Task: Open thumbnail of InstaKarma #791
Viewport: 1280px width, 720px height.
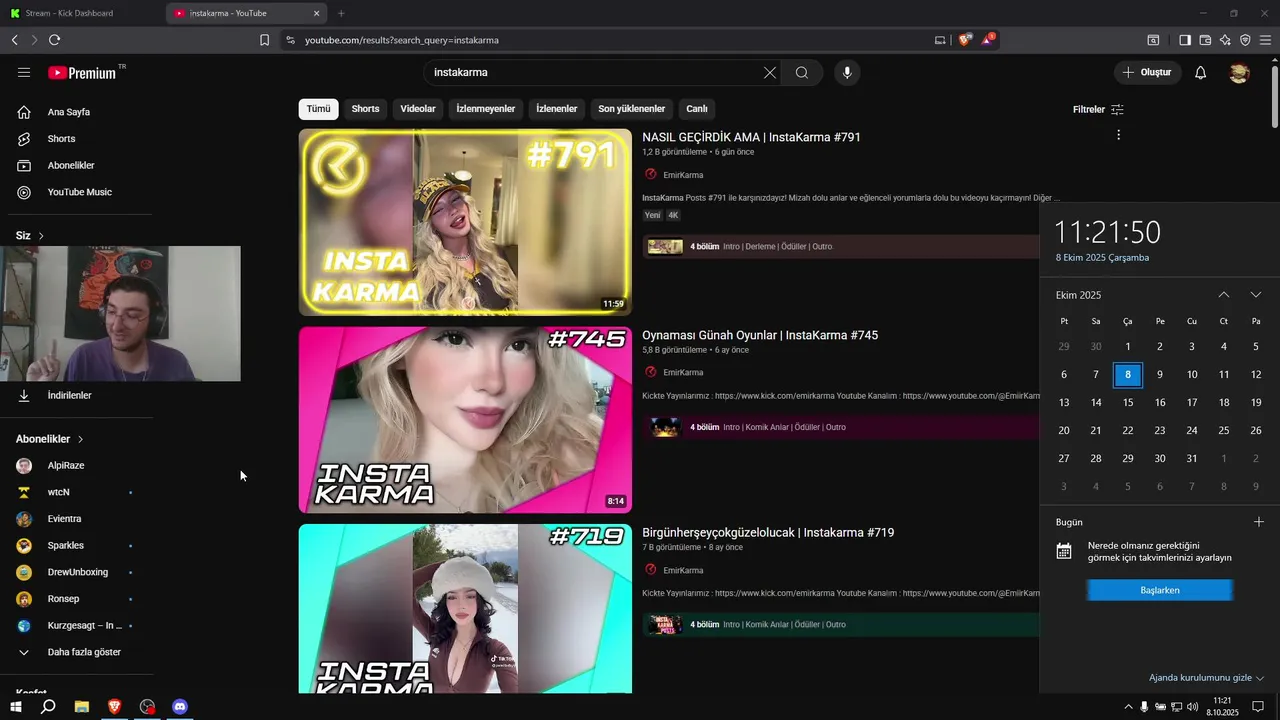Action: (465, 222)
